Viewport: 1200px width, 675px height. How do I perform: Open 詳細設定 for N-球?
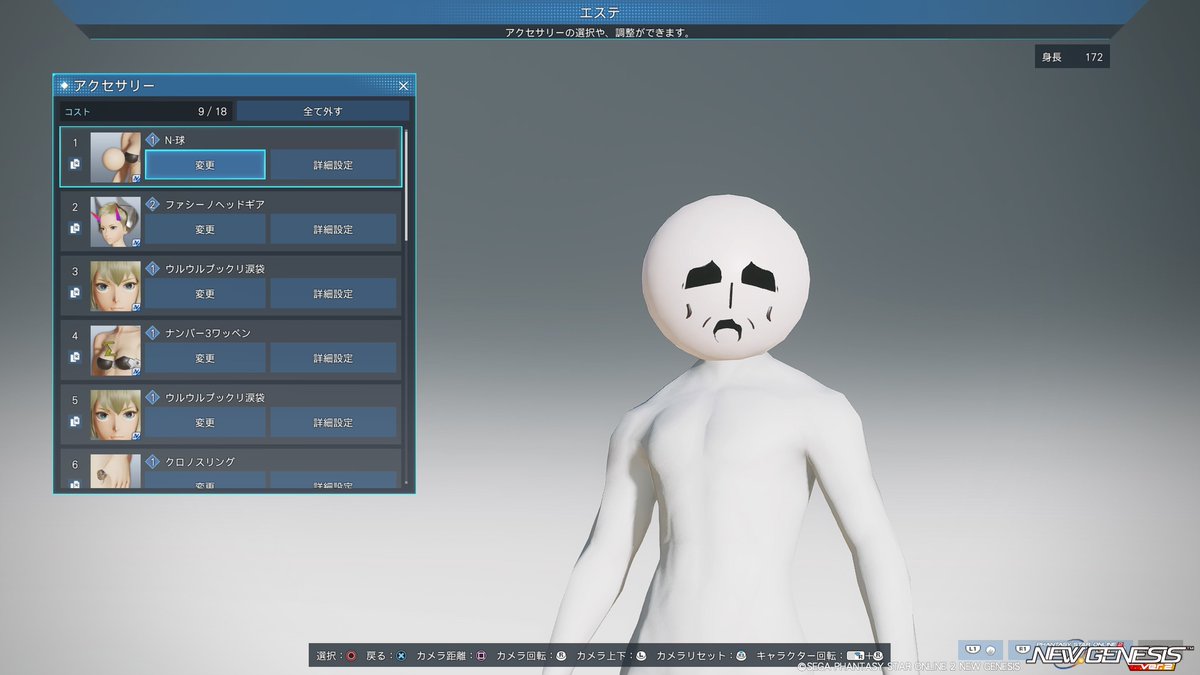click(333, 165)
